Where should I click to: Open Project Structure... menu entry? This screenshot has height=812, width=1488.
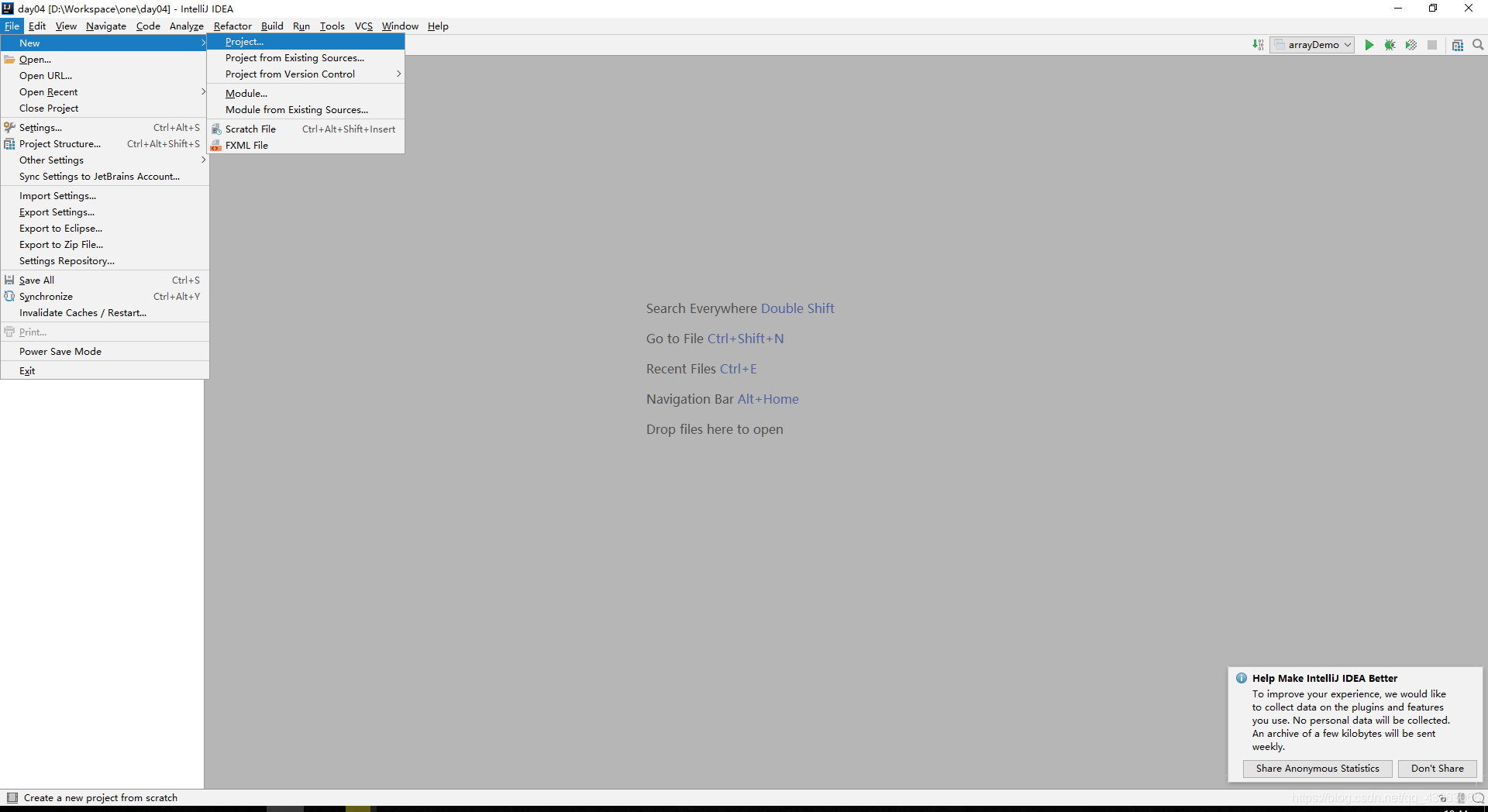[x=105, y=143]
